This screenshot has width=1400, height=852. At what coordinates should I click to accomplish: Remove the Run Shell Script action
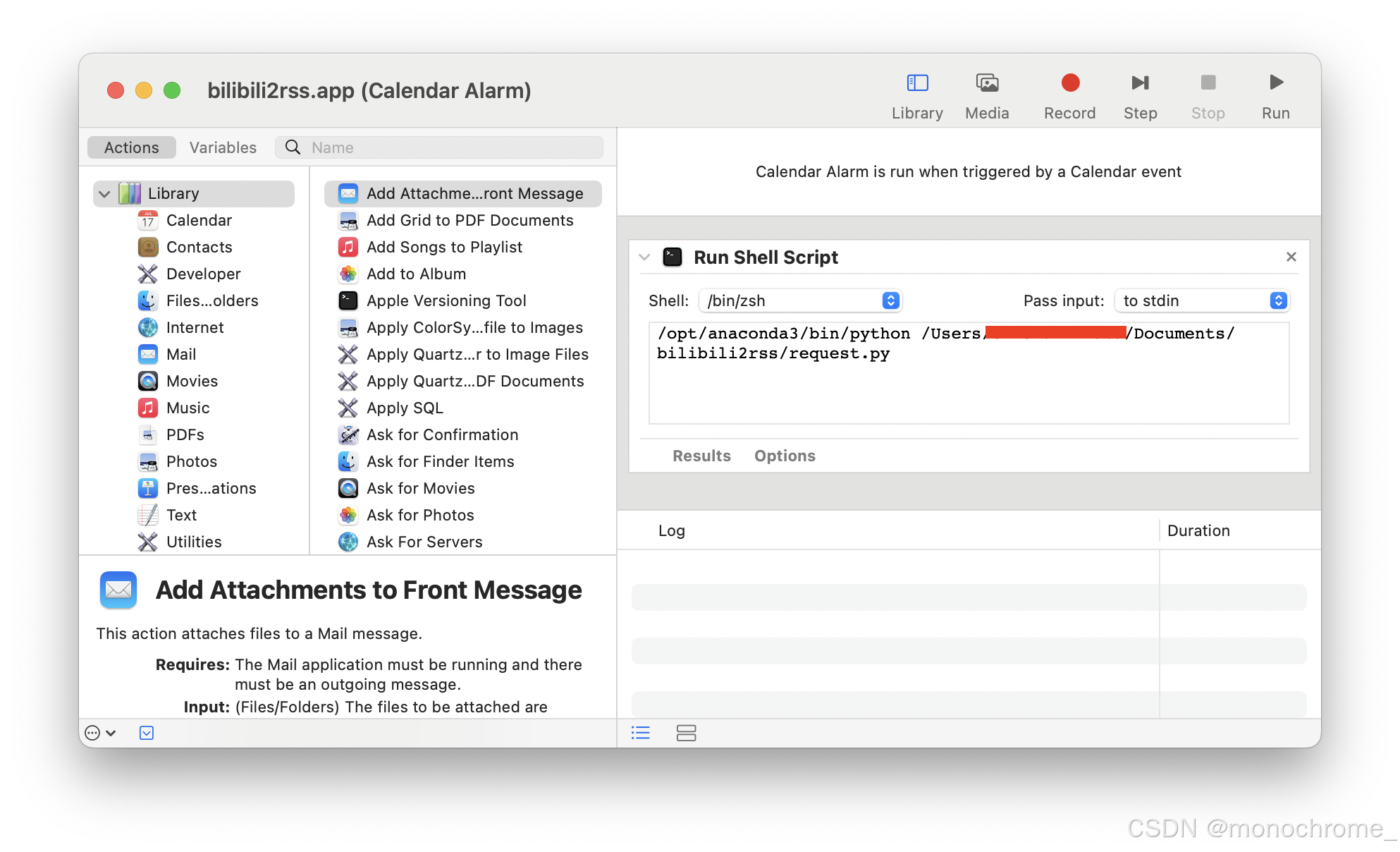point(1291,257)
